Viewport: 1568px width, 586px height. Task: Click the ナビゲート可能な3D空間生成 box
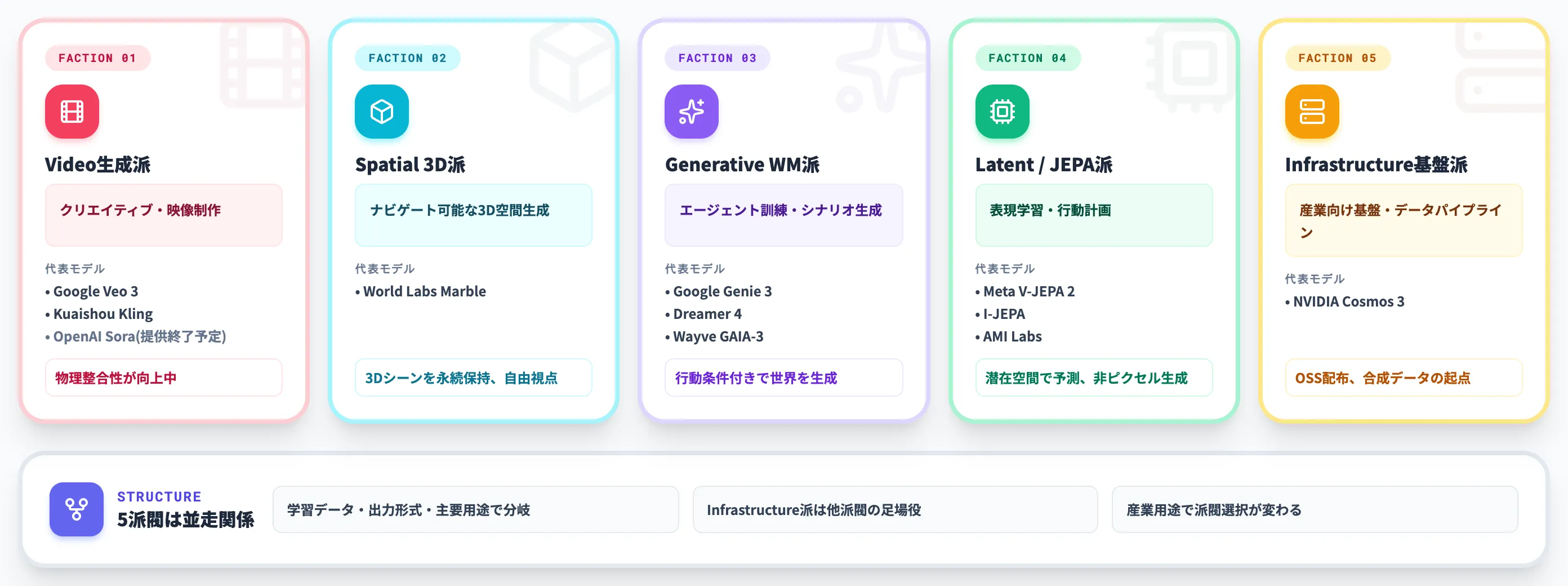click(474, 215)
